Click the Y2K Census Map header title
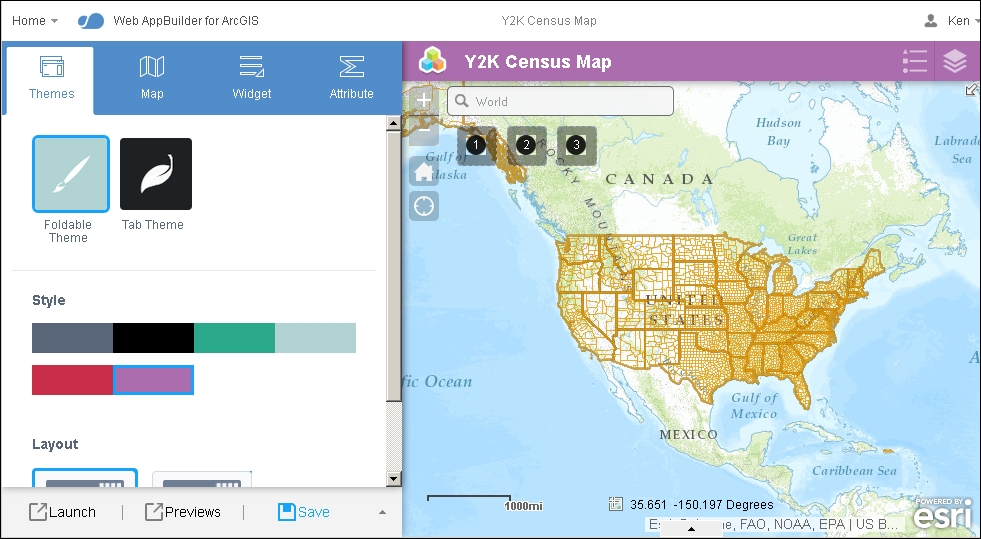 [538, 62]
